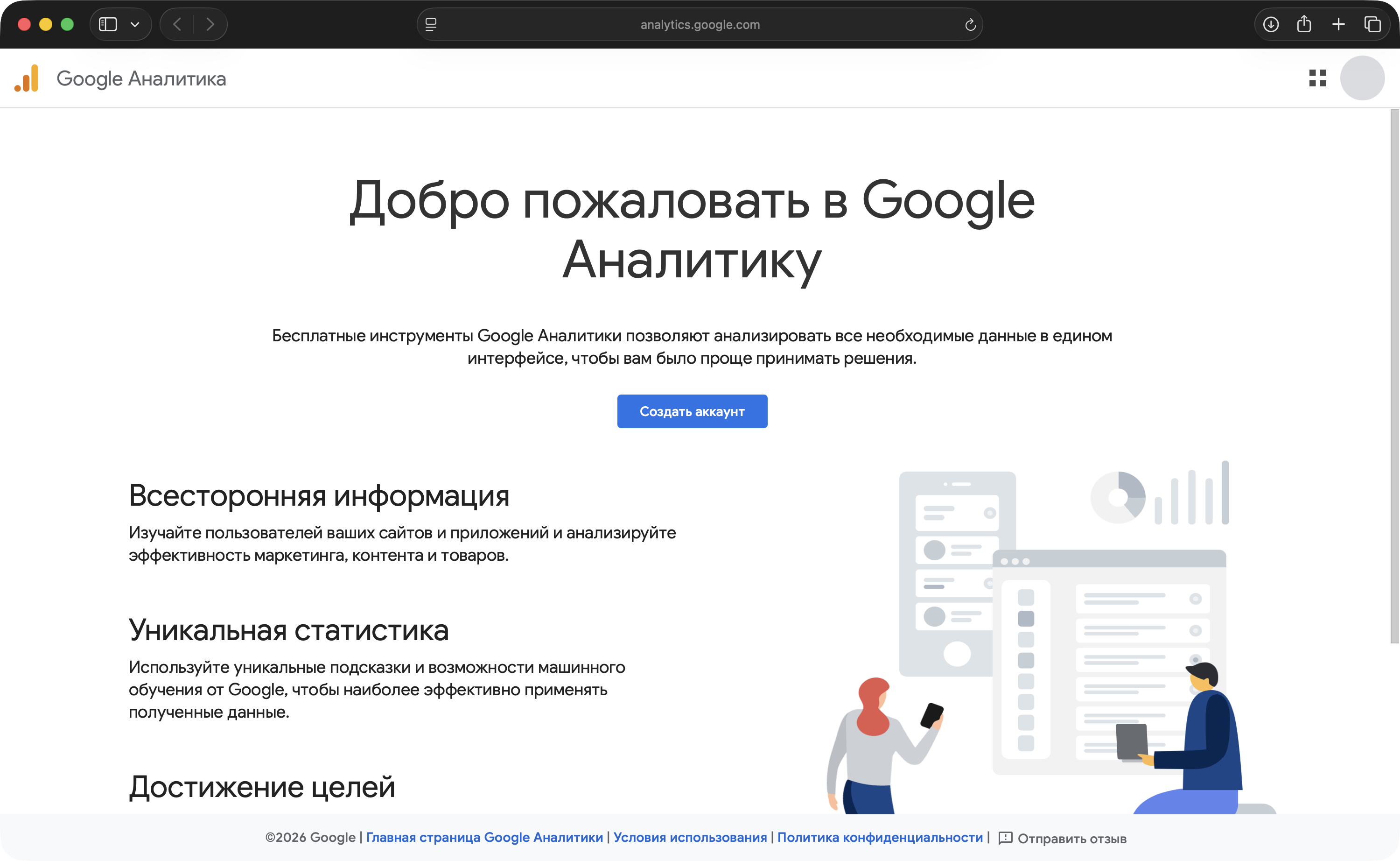Close the window with red button
Viewport: 1400px width, 861px height.
click(x=24, y=24)
